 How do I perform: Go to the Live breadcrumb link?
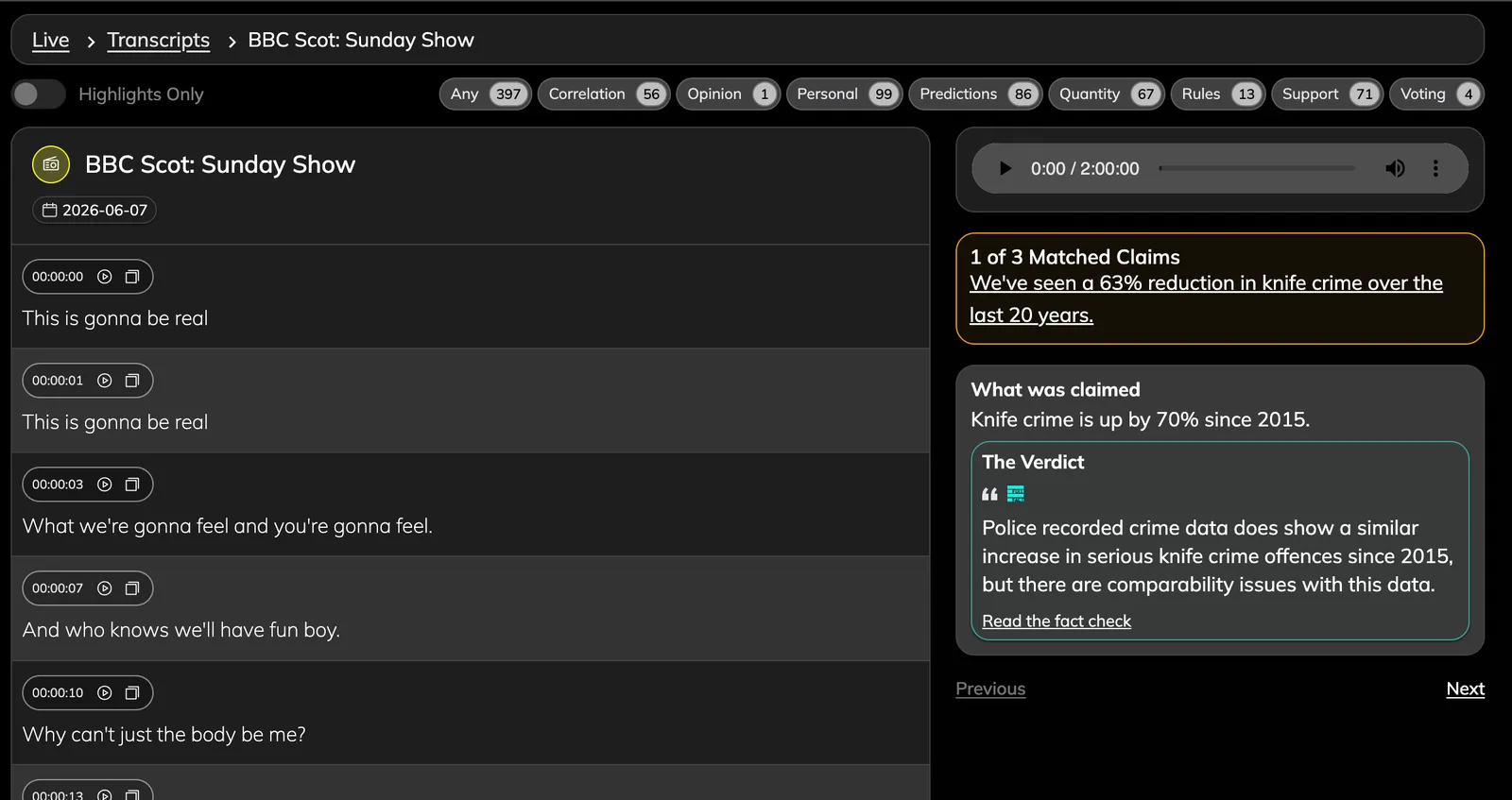[x=51, y=40]
